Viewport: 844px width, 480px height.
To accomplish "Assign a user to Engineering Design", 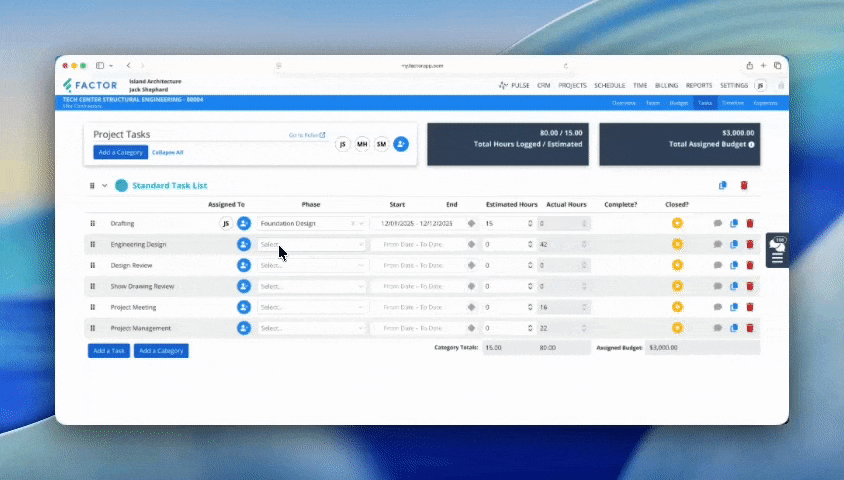I will 244,244.
